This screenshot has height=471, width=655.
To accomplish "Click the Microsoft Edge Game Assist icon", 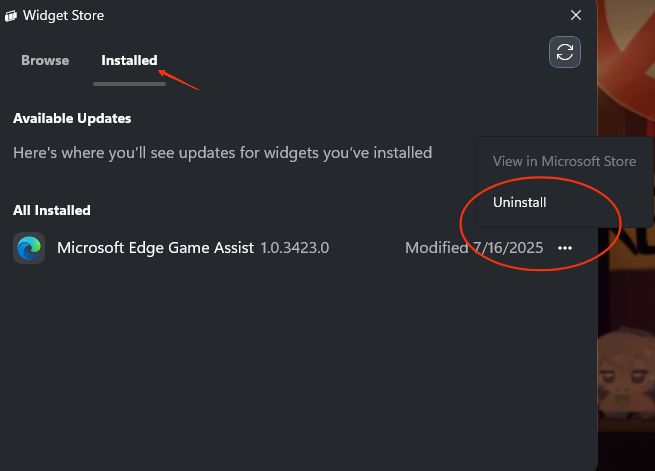I will pyautogui.click(x=29, y=248).
